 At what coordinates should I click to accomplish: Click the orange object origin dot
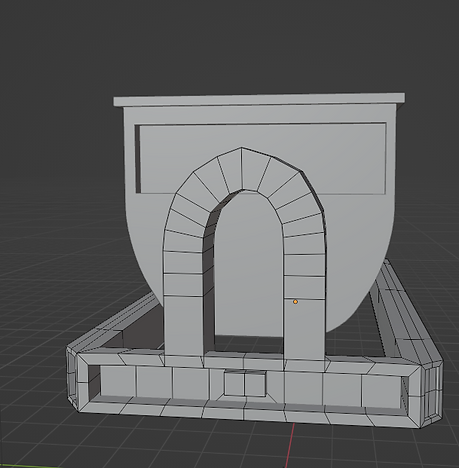point(295,302)
